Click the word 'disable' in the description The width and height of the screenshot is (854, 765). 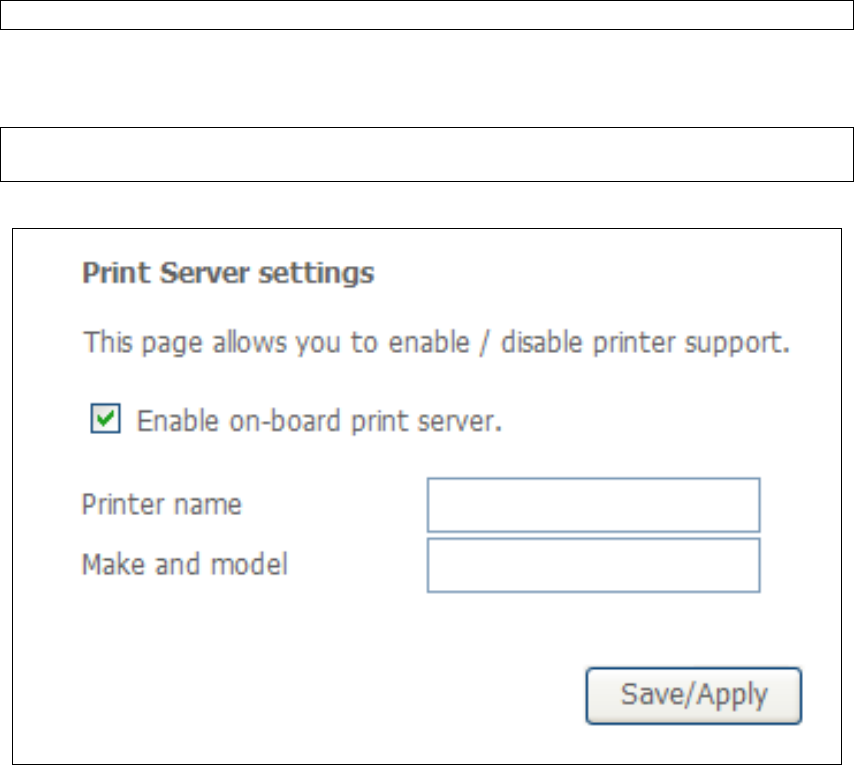(541, 342)
